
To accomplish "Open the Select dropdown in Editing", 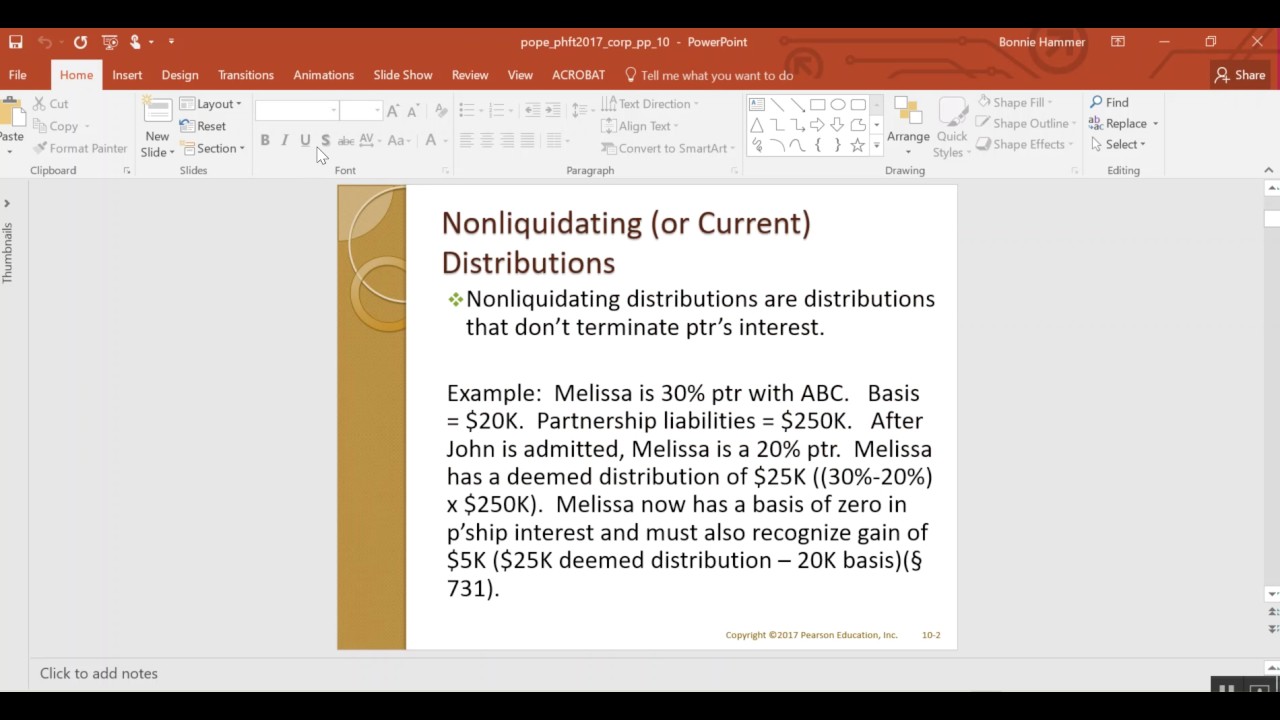I will point(1117,144).
